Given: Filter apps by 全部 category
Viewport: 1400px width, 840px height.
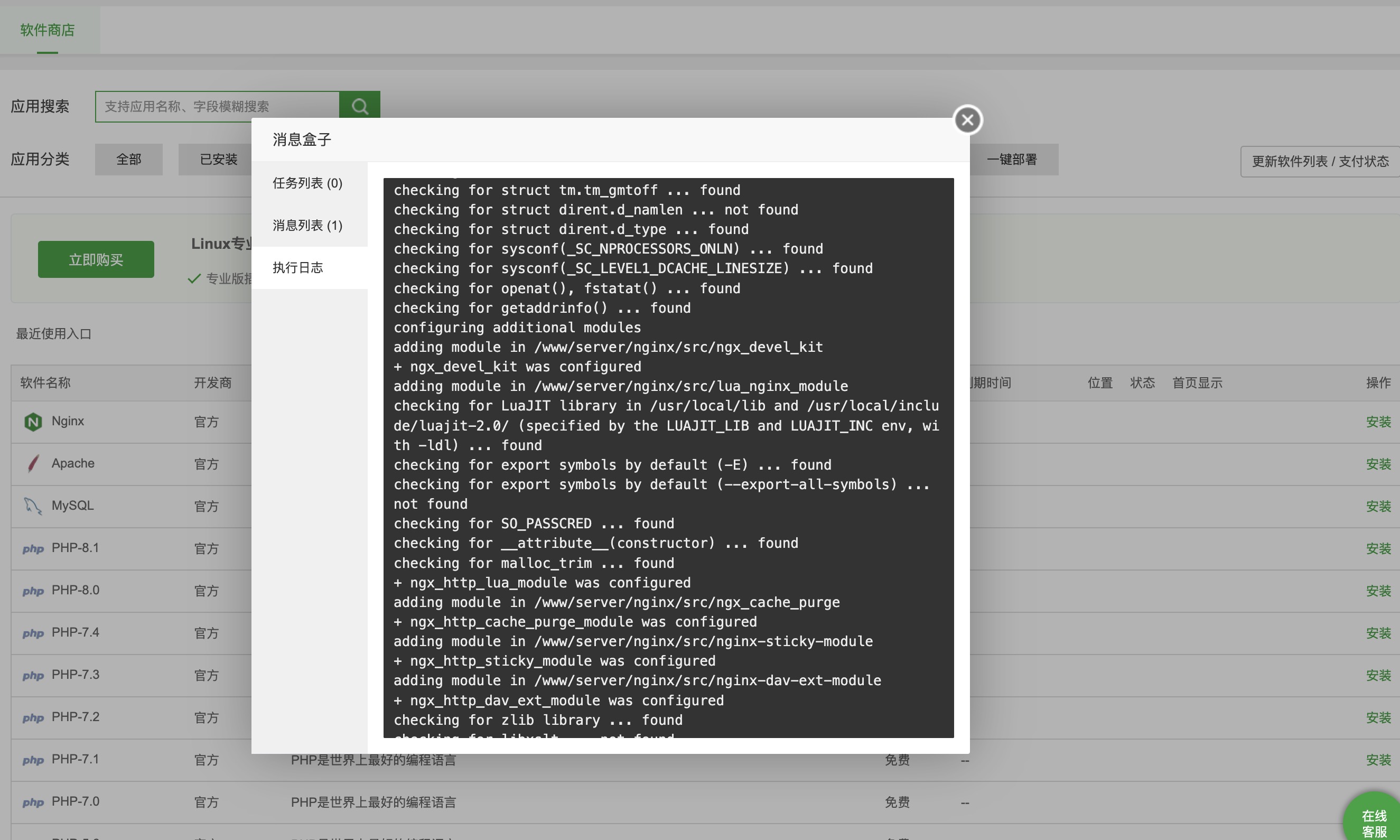Looking at the screenshot, I should pyautogui.click(x=128, y=160).
